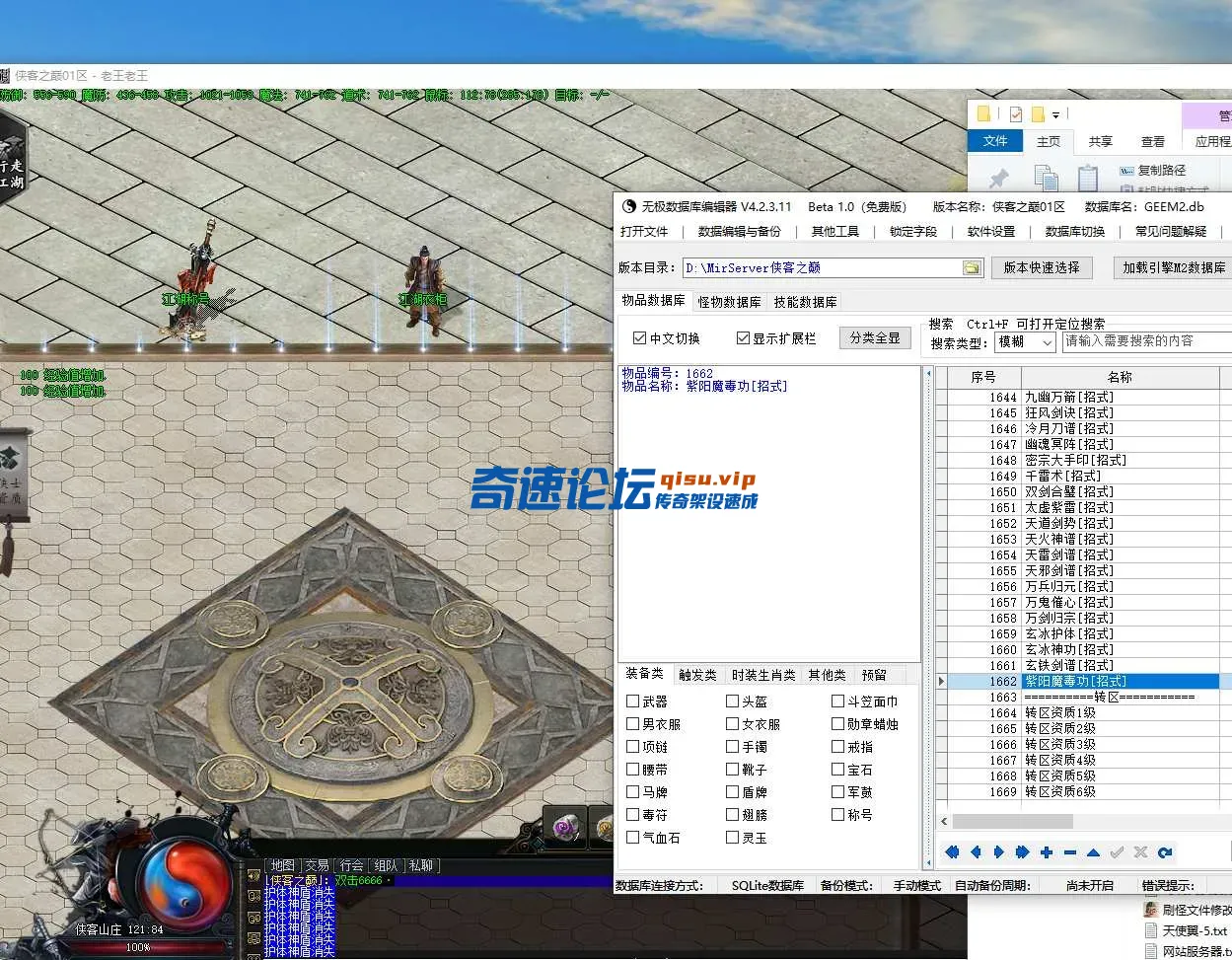Check the 头盔 category checkbox
The image size is (1232, 960).
pos(732,702)
